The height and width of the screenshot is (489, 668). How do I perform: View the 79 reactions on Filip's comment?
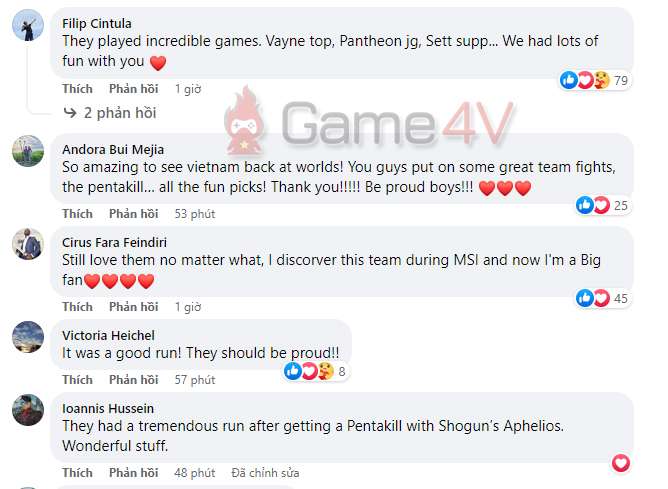tap(595, 80)
